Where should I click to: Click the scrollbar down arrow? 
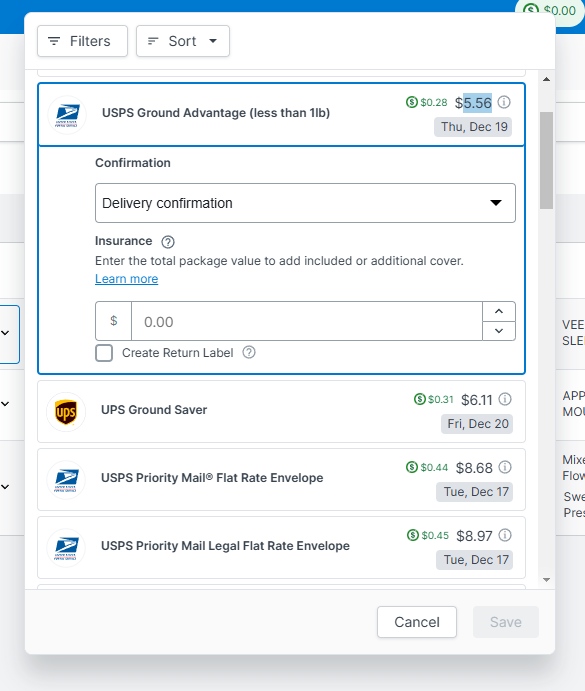pyautogui.click(x=547, y=580)
